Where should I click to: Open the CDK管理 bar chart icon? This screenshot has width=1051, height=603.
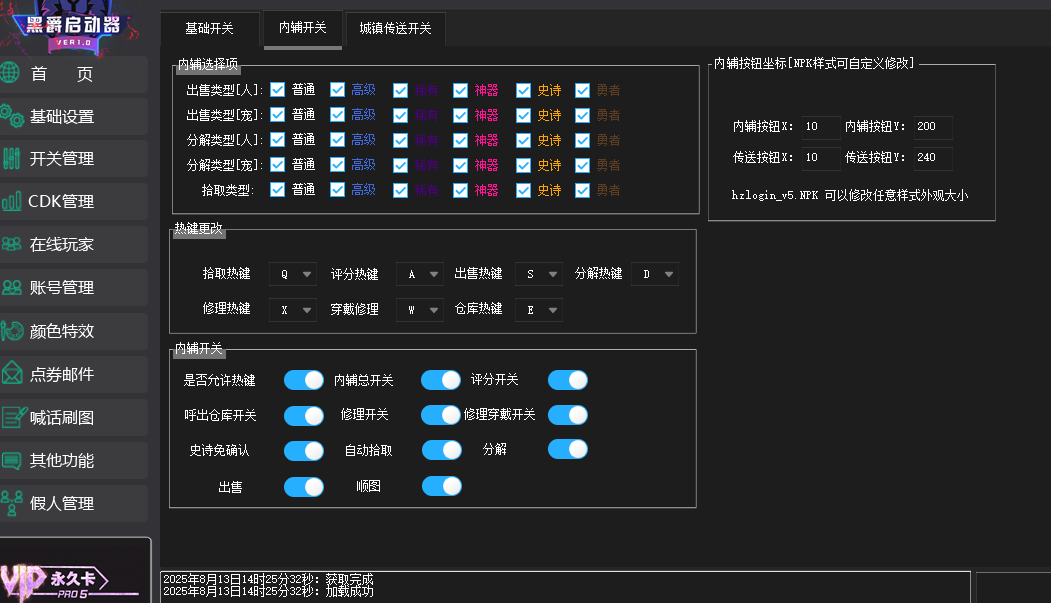(x=12, y=202)
